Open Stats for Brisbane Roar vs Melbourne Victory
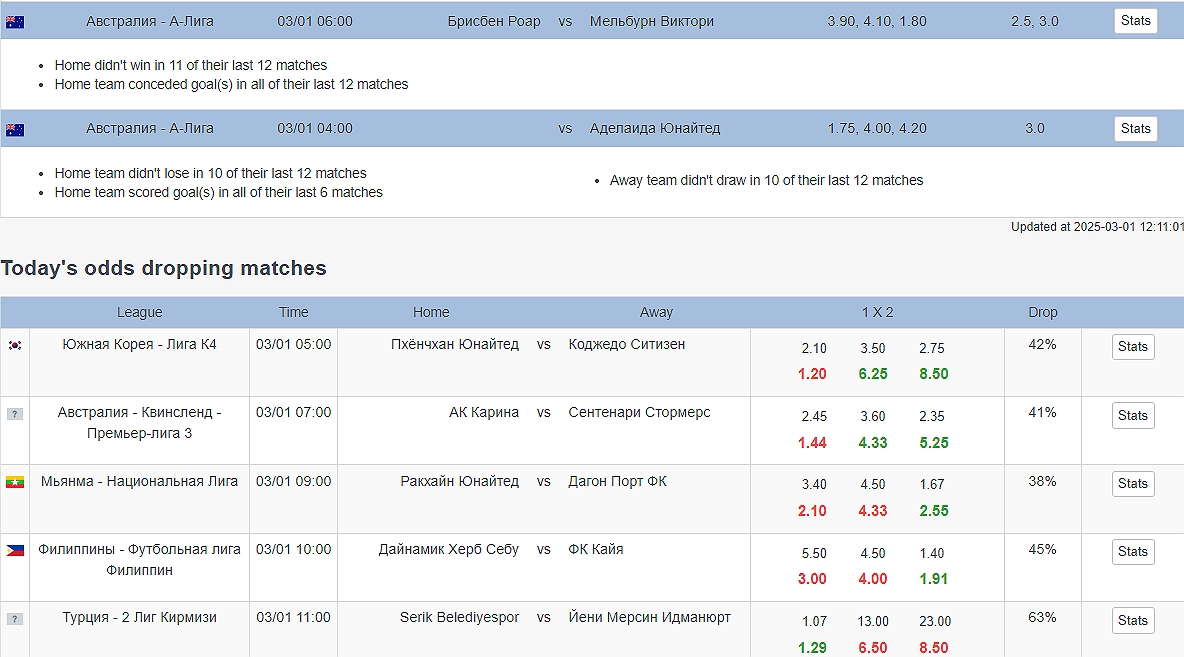 1135,21
